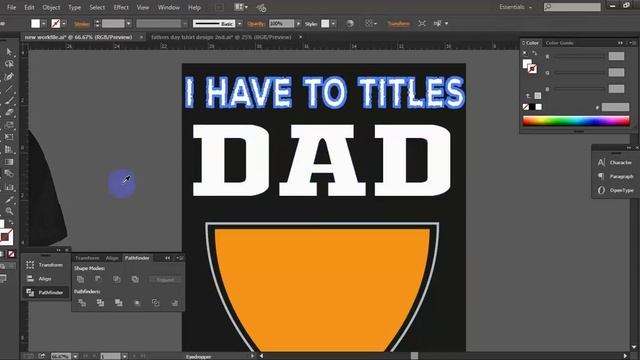
Task: Click the Expand button in Pathfinder
Action: pyautogui.click(x=165, y=280)
